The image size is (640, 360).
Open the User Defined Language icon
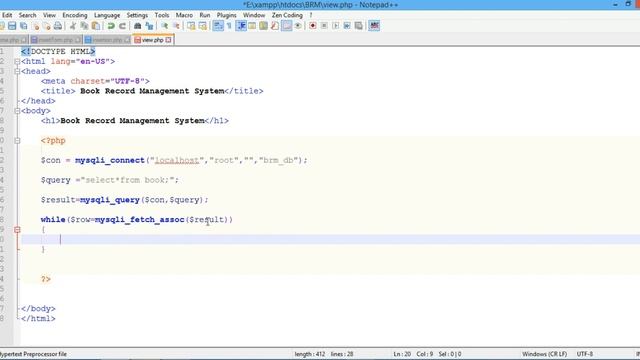click(252, 26)
